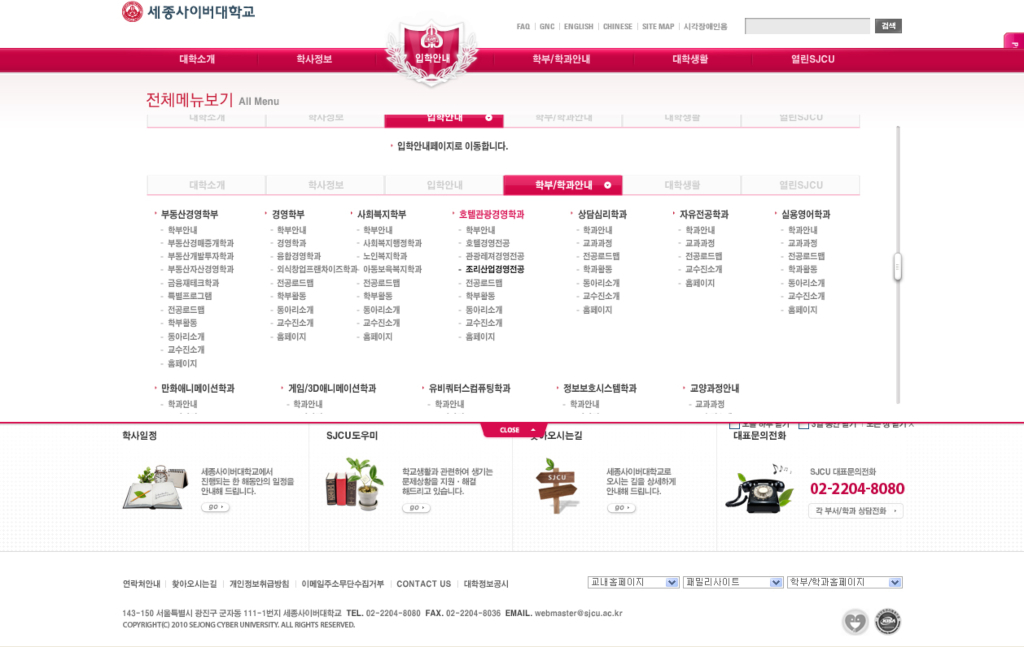Image resolution: width=1024 pixels, height=647 pixels.
Task: Open the highlighted 호텔관광경영학과 heading
Action: (x=491, y=214)
